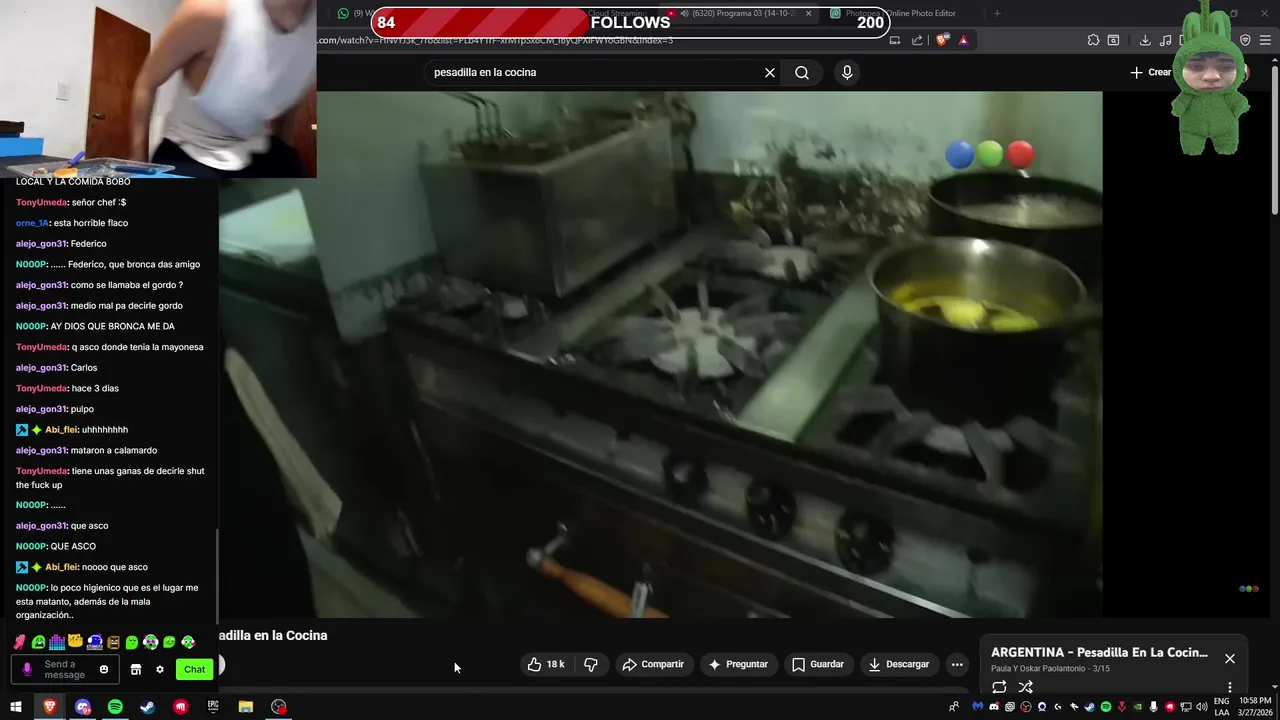Viewport: 1280px width, 720px height.
Task: Share this page from address bar
Action: coord(917,40)
